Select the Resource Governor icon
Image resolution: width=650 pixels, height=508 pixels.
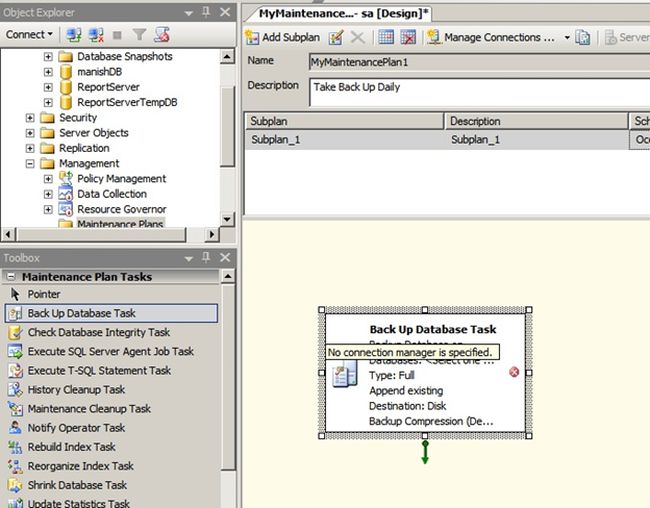coord(65,209)
